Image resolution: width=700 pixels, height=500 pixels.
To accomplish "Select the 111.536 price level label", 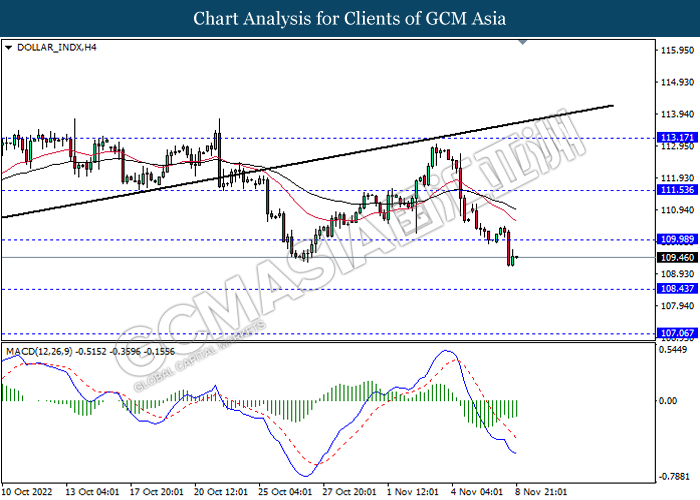I will pyautogui.click(x=677, y=190).
